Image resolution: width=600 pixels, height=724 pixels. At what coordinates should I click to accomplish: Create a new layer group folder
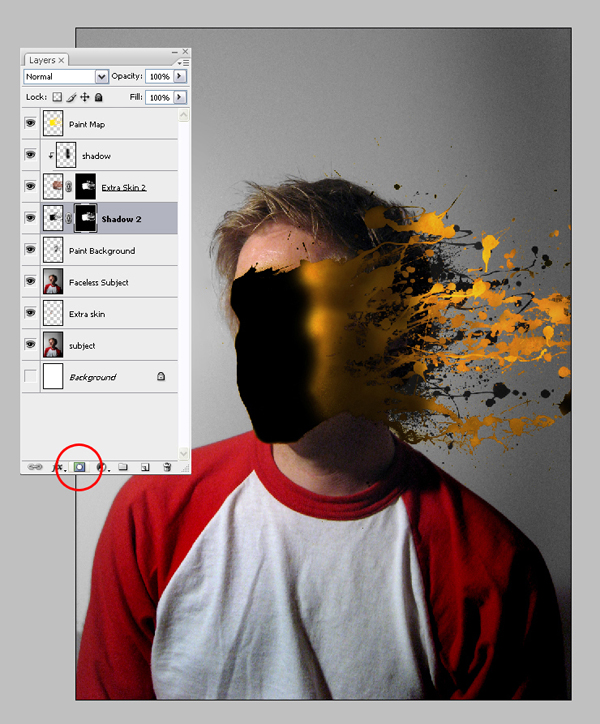click(x=123, y=467)
